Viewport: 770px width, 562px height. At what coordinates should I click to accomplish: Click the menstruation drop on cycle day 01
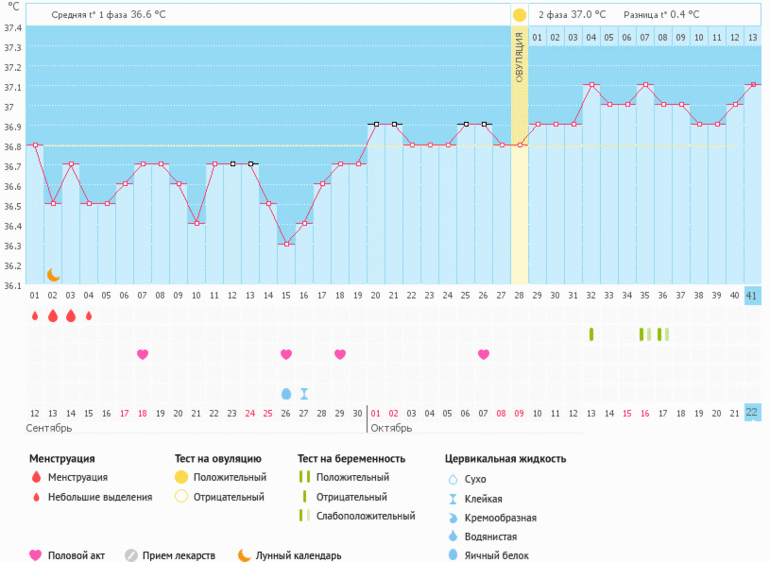click(x=35, y=316)
